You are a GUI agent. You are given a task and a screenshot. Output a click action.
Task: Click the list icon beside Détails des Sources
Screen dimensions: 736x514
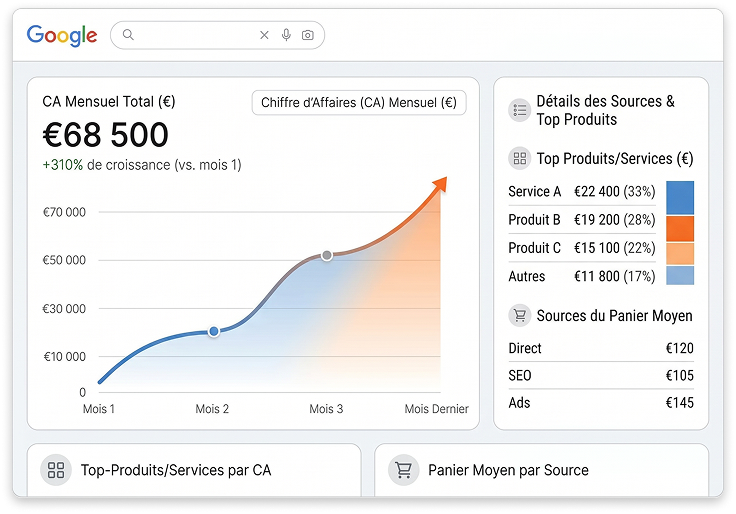520,110
